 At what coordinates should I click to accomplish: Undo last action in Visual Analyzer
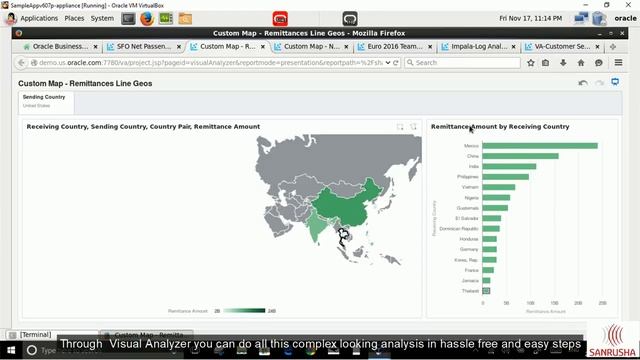[x=583, y=83]
